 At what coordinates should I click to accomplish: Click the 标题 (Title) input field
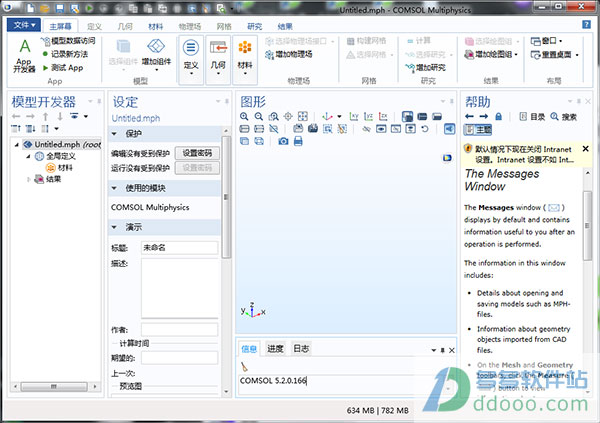coord(179,248)
